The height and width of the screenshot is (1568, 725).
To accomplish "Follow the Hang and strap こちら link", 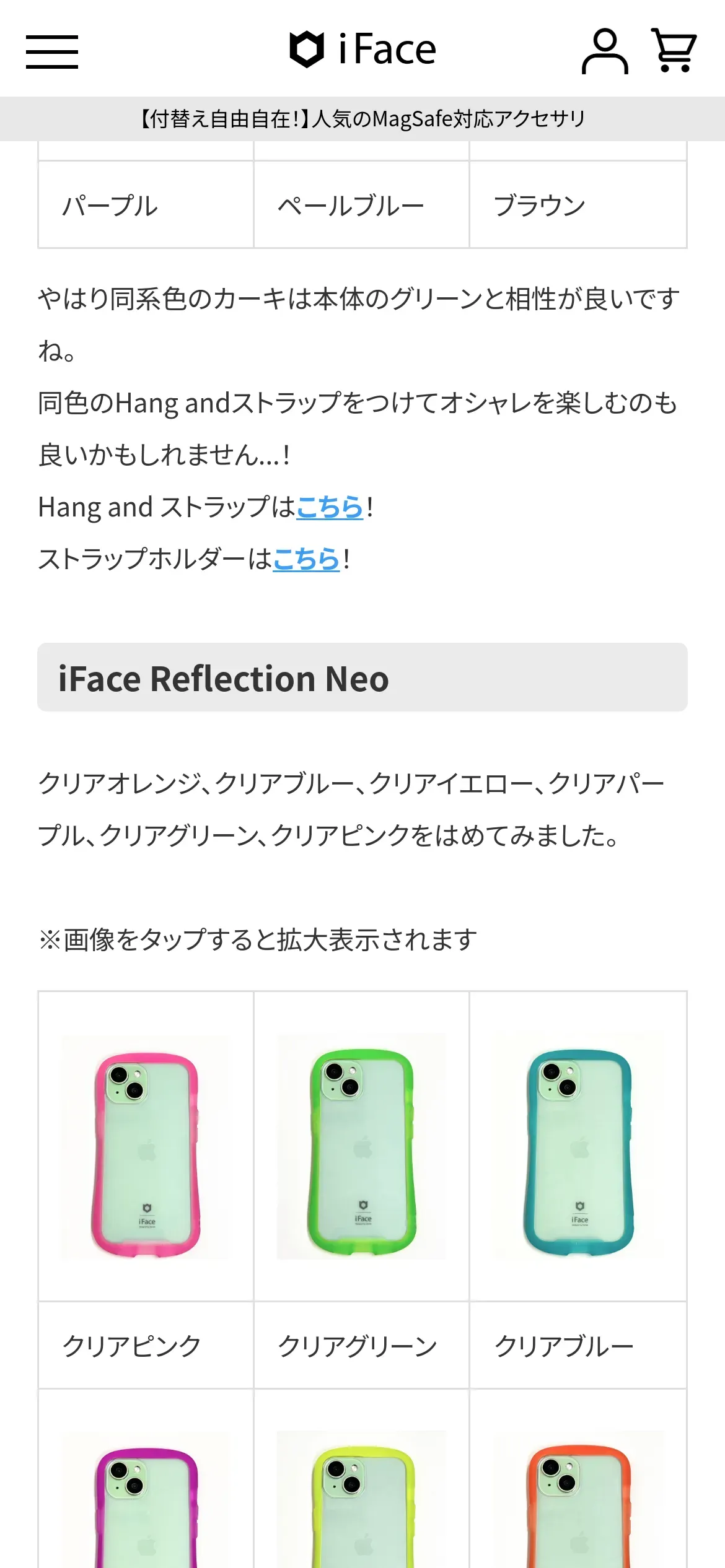I will [x=329, y=507].
